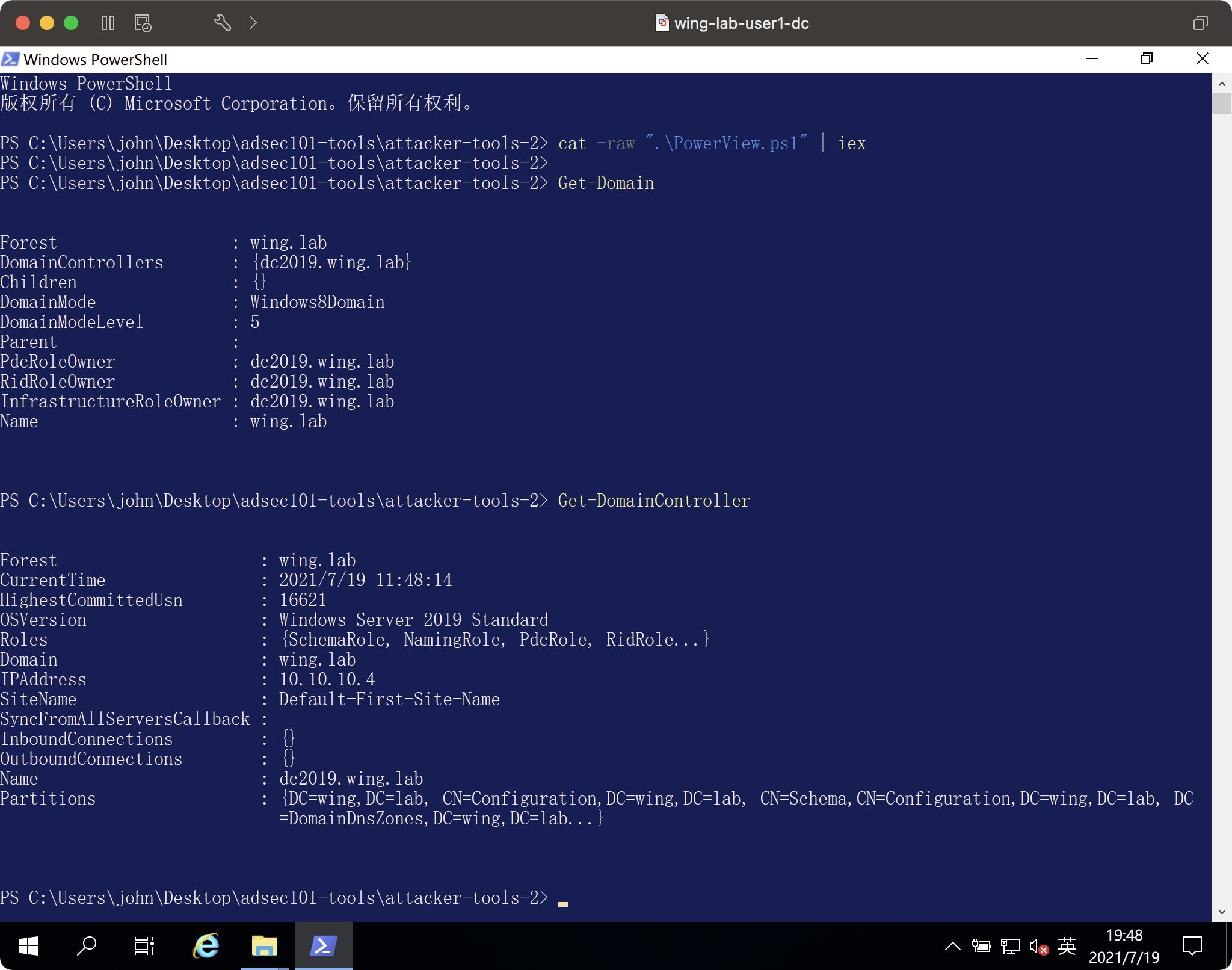The height and width of the screenshot is (970, 1232).
Task: Minimize the Windows PowerShell window
Action: pyautogui.click(x=1092, y=58)
